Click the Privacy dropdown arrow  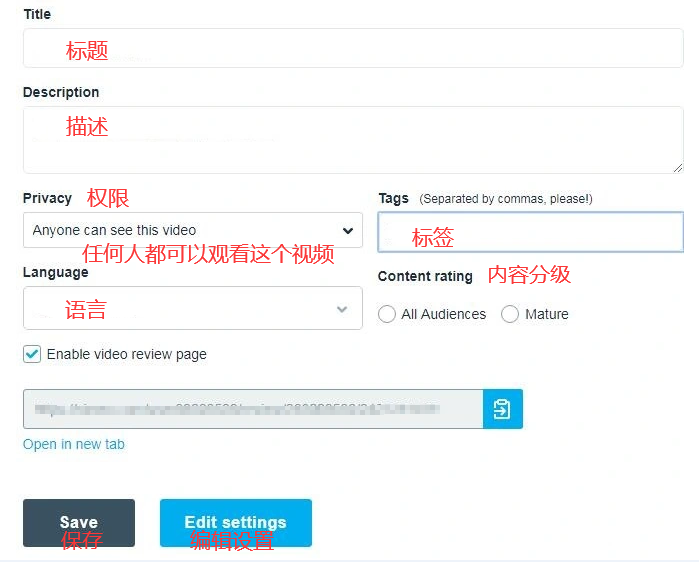coord(347,230)
